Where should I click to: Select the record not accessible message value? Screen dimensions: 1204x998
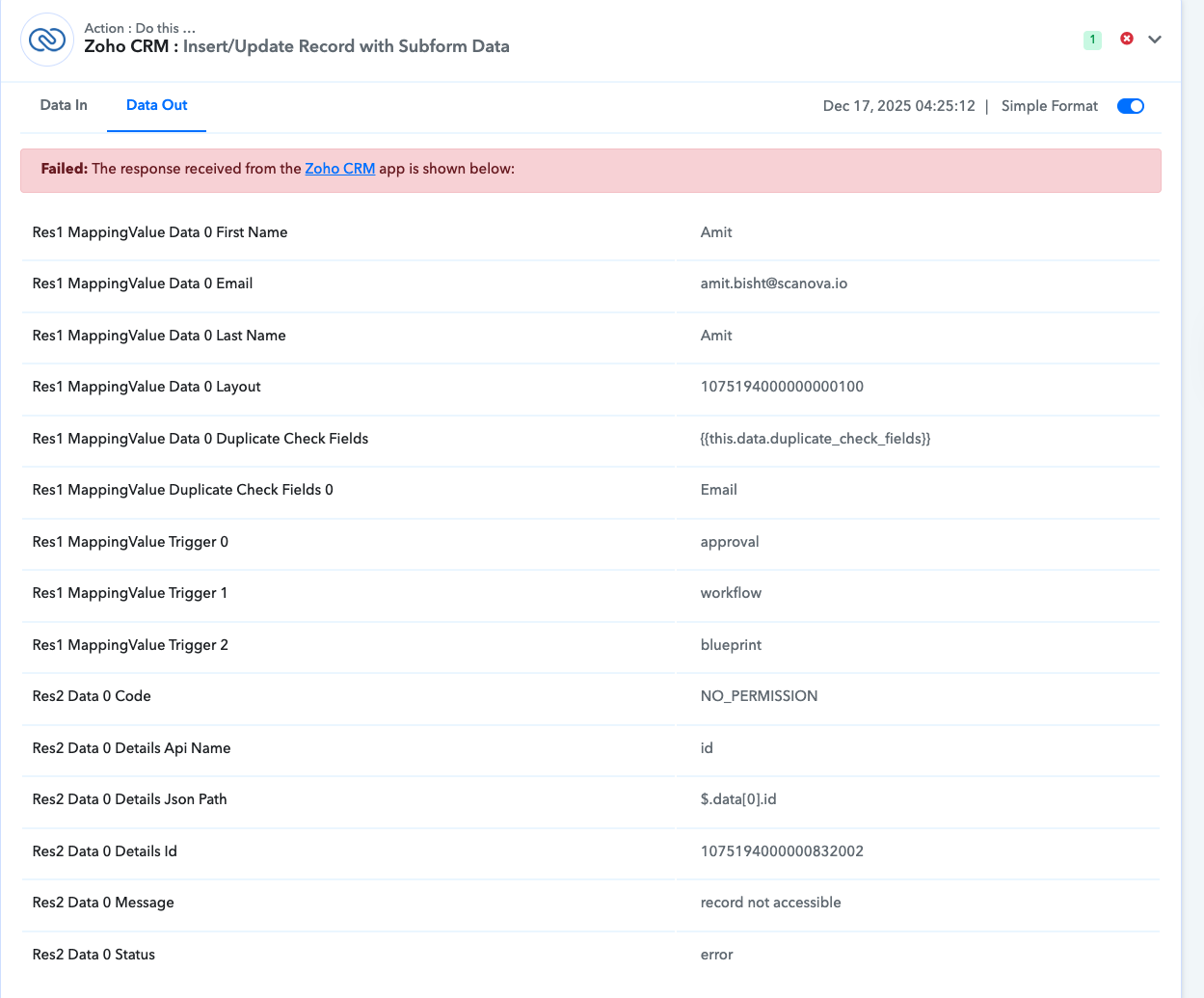point(770,903)
